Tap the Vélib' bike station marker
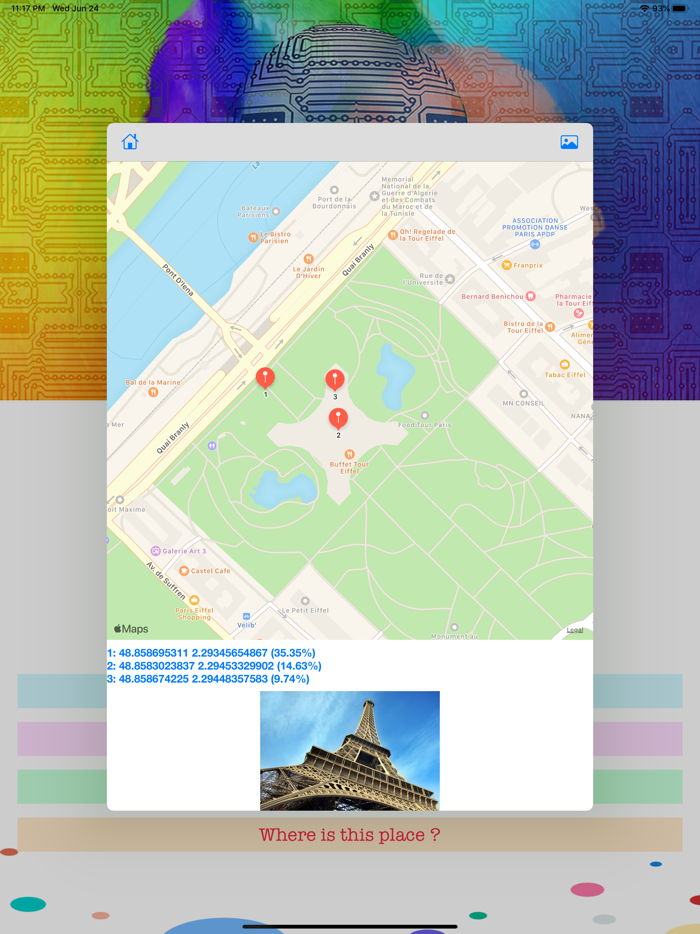This screenshot has height=934, width=700. (x=247, y=617)
